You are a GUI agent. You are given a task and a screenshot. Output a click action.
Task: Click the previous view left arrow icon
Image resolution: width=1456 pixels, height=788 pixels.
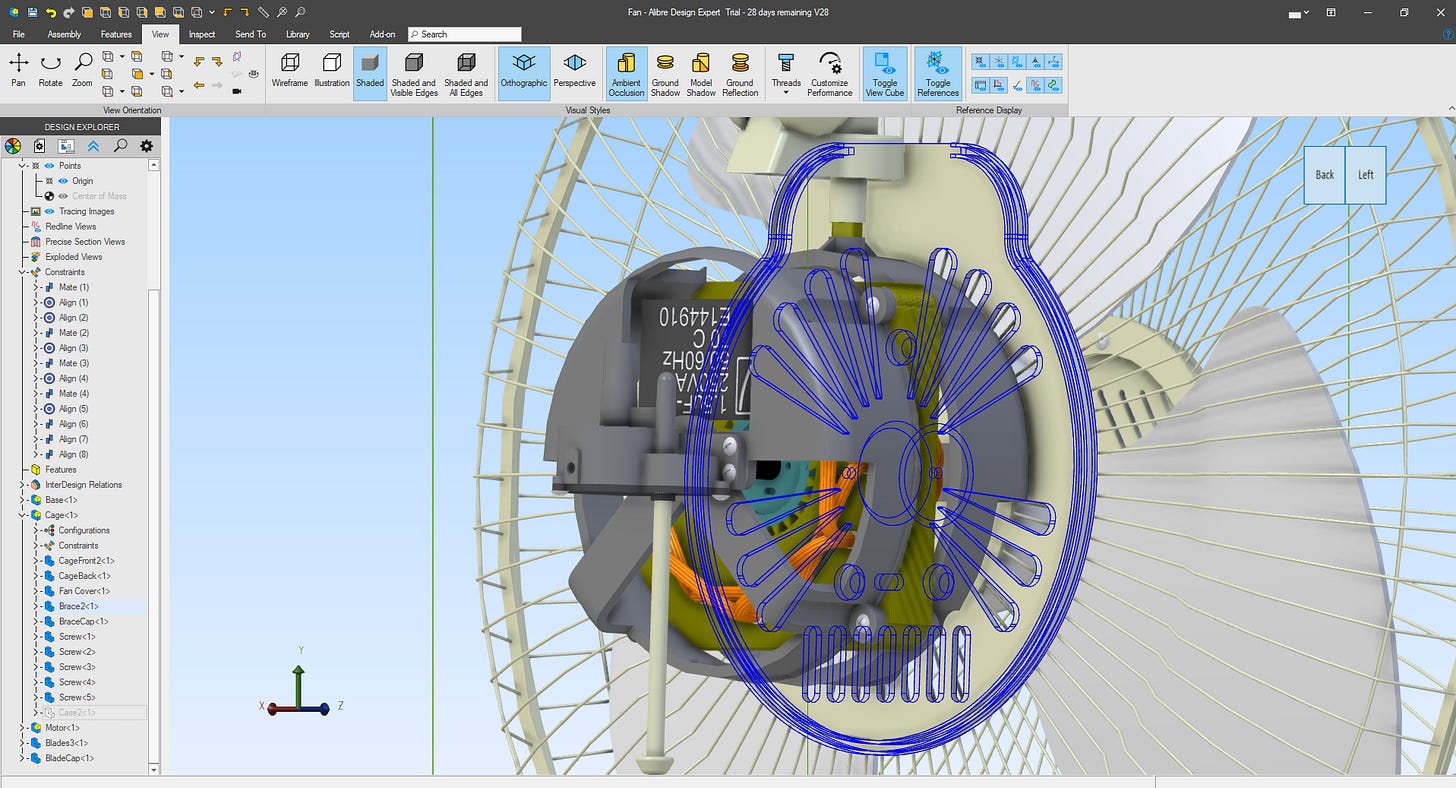tap(199, 86)
